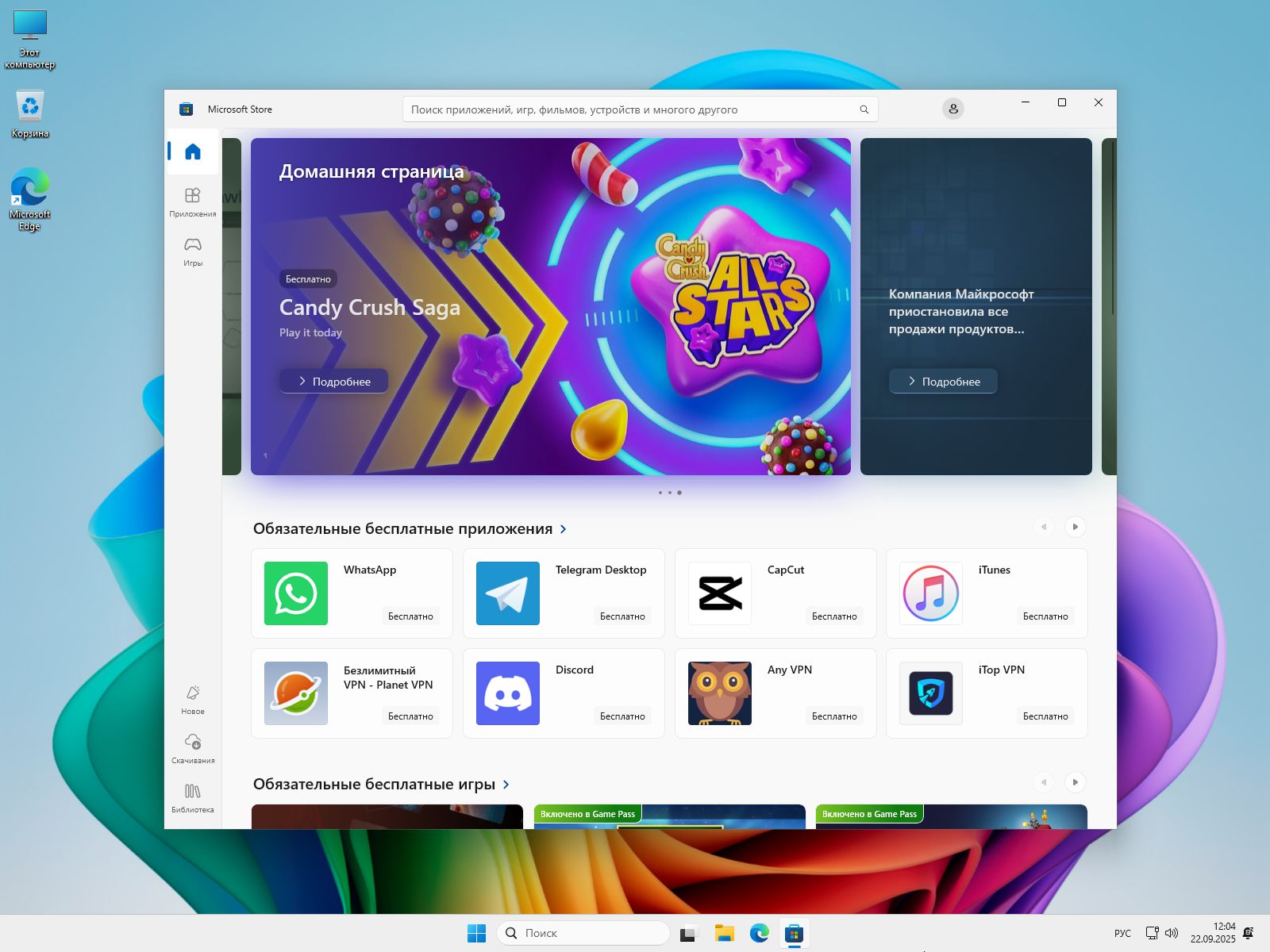The image size is (1270, 952).
Task: Open Discord app icon
Action: (x=508, y=693)
